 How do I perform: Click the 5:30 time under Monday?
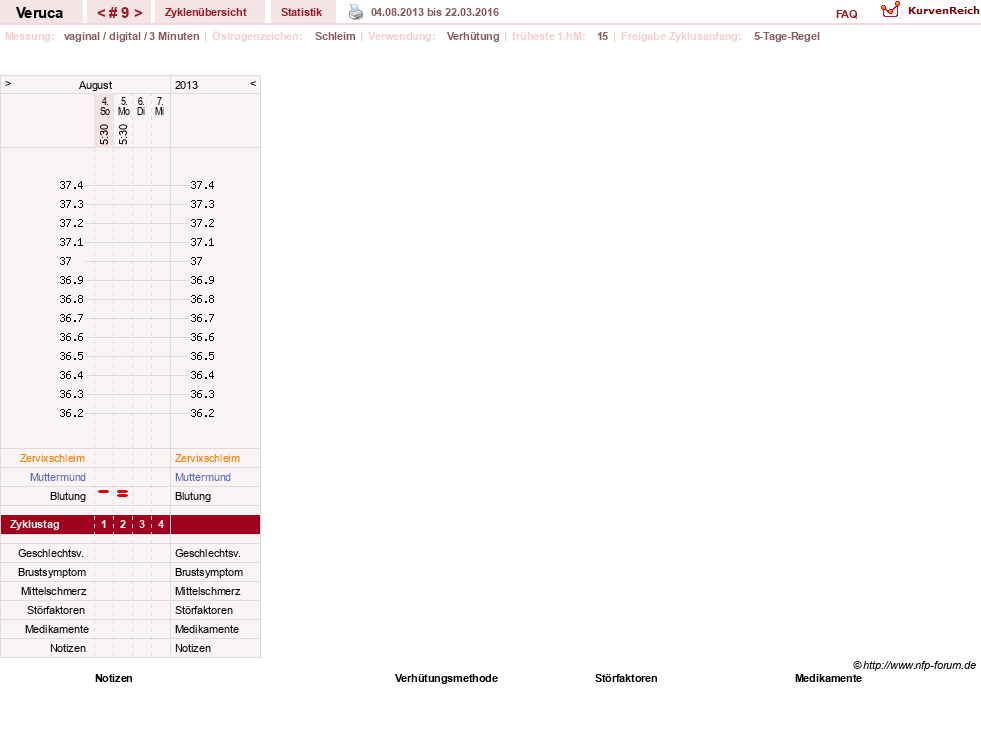[x=123, y=134]
